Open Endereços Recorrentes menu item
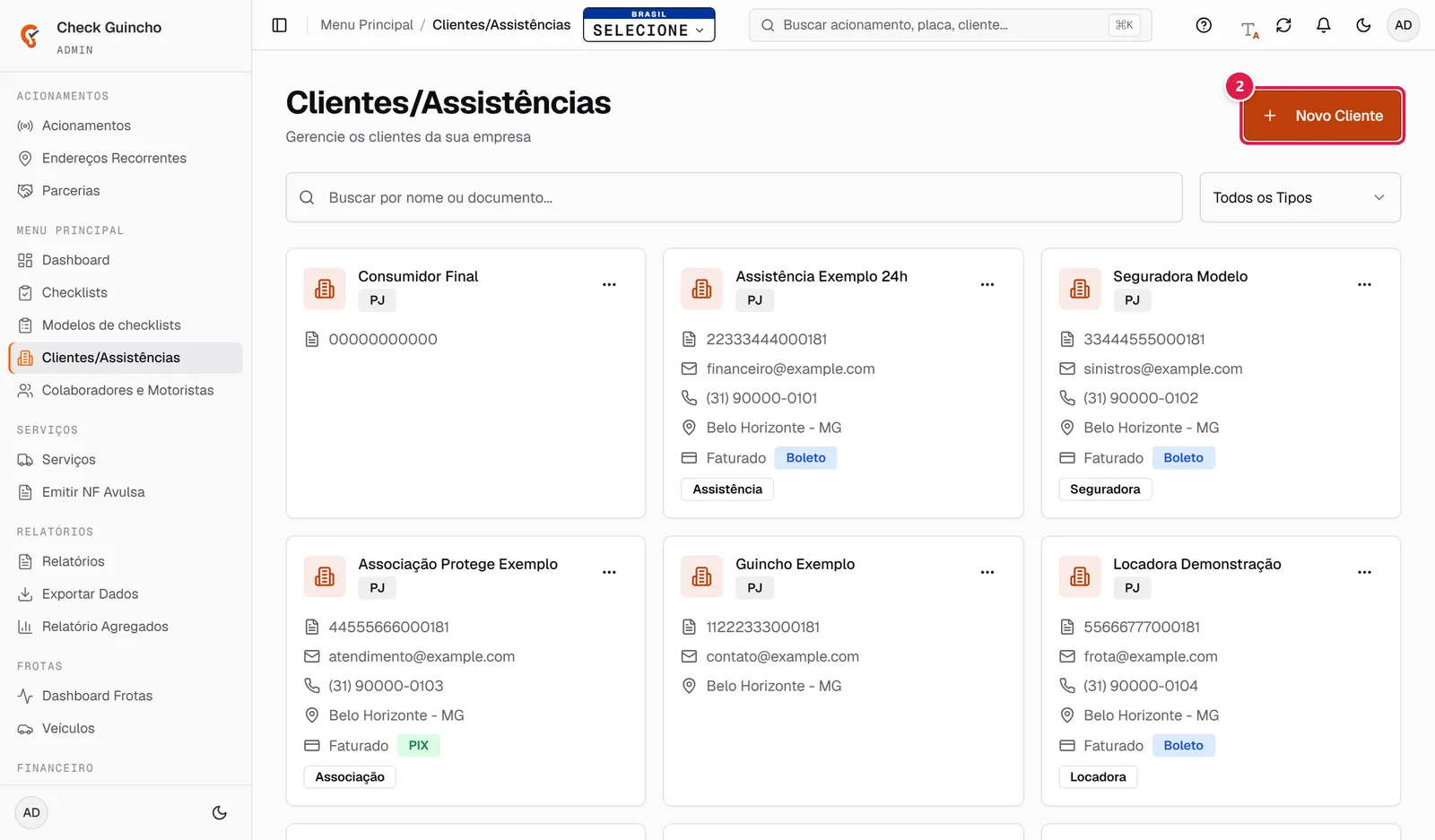1435x840 pixels. (x=126, y=158)
